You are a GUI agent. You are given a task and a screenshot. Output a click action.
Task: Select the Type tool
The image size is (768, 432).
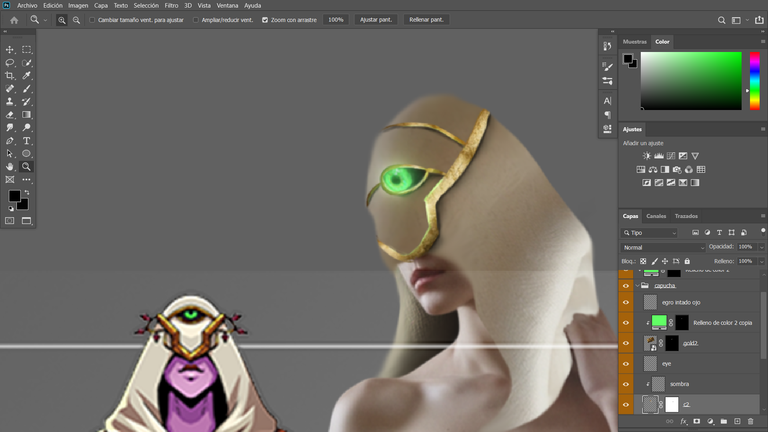(x=26, y=141)
